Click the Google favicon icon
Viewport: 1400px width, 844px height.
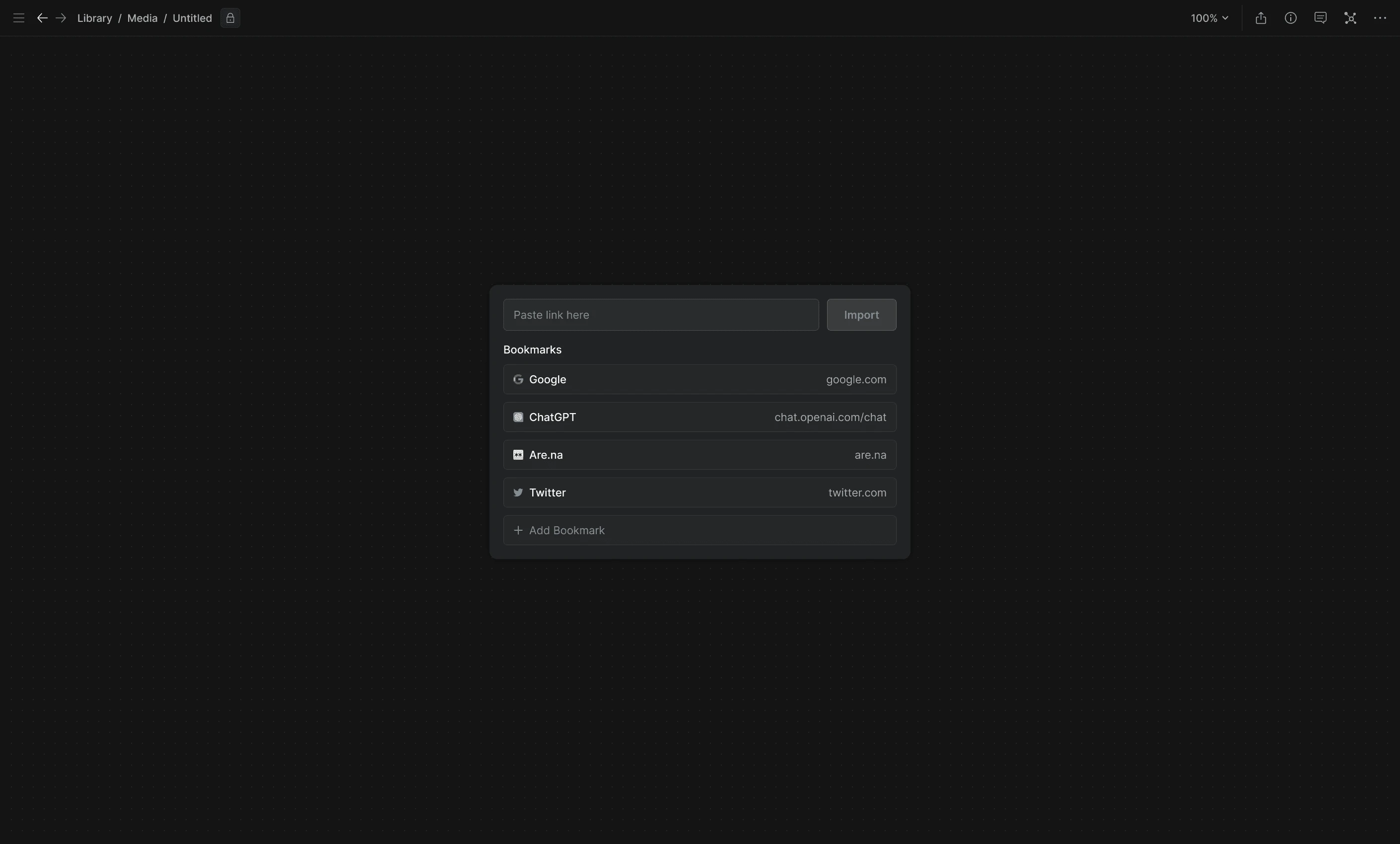518,380
